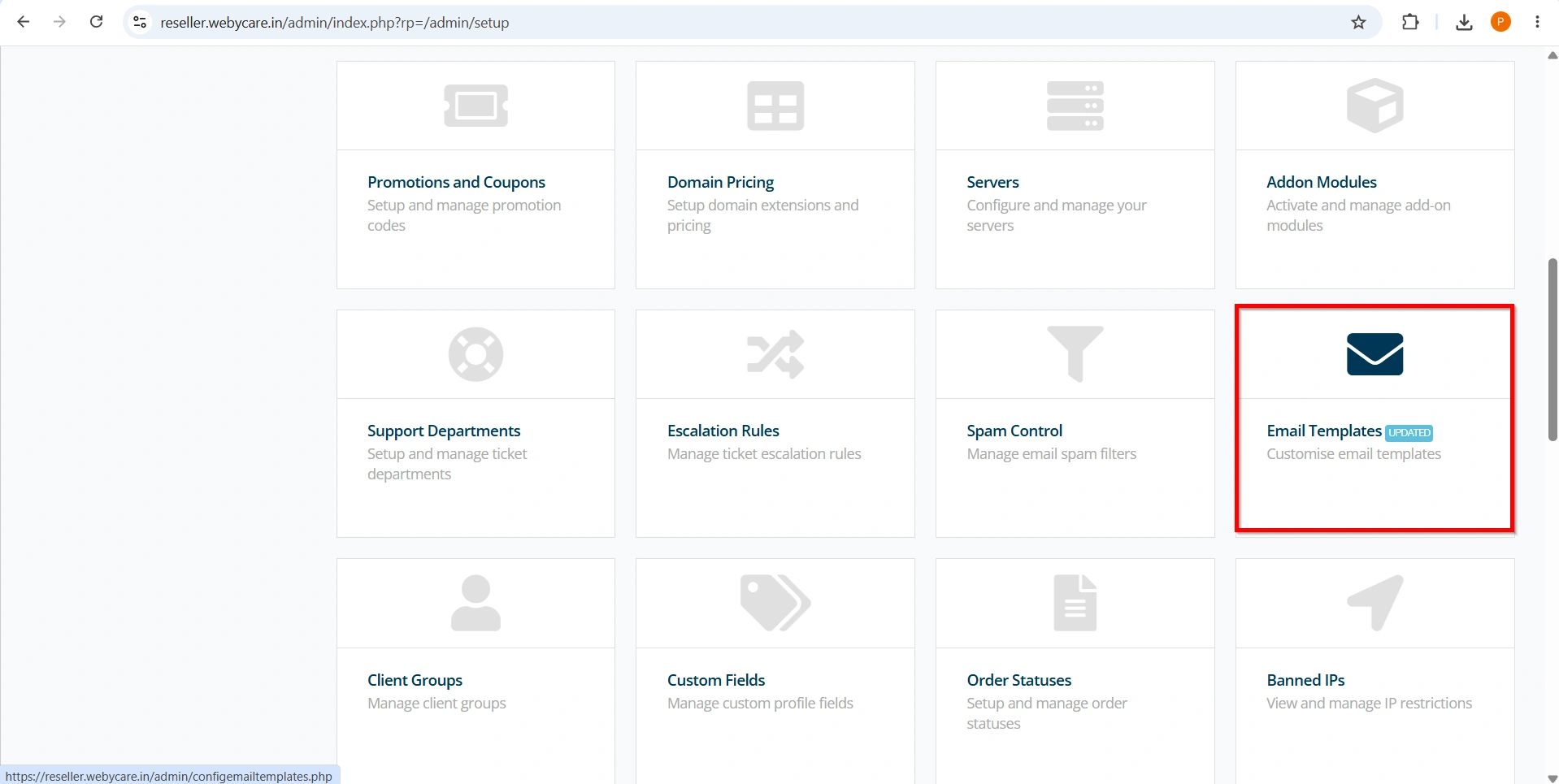This screenshot has height=784, width=1559.
Task: Open the browser downloads icon
Action: 1464,22
